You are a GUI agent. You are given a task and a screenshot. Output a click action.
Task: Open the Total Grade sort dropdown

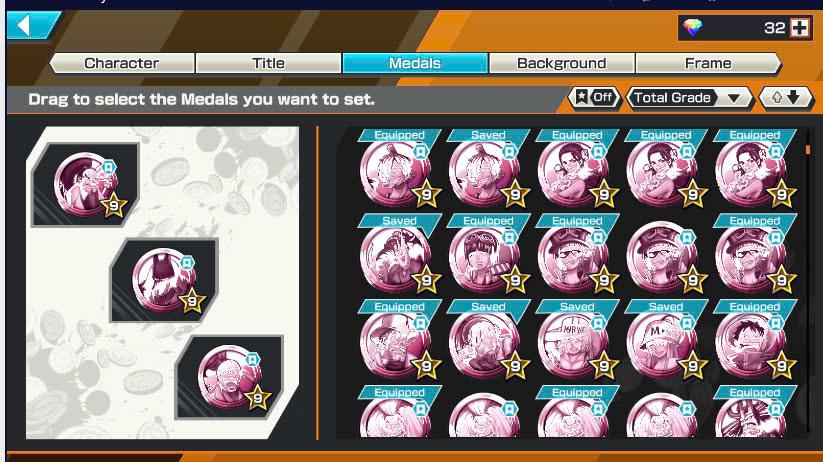point(689,98)
